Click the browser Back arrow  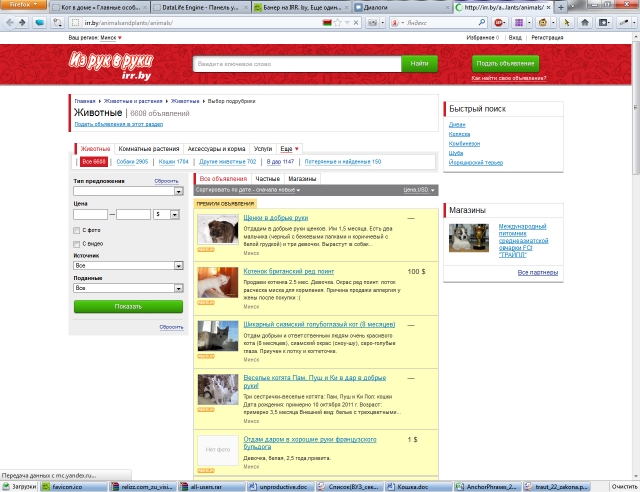(x=10, y=22)
